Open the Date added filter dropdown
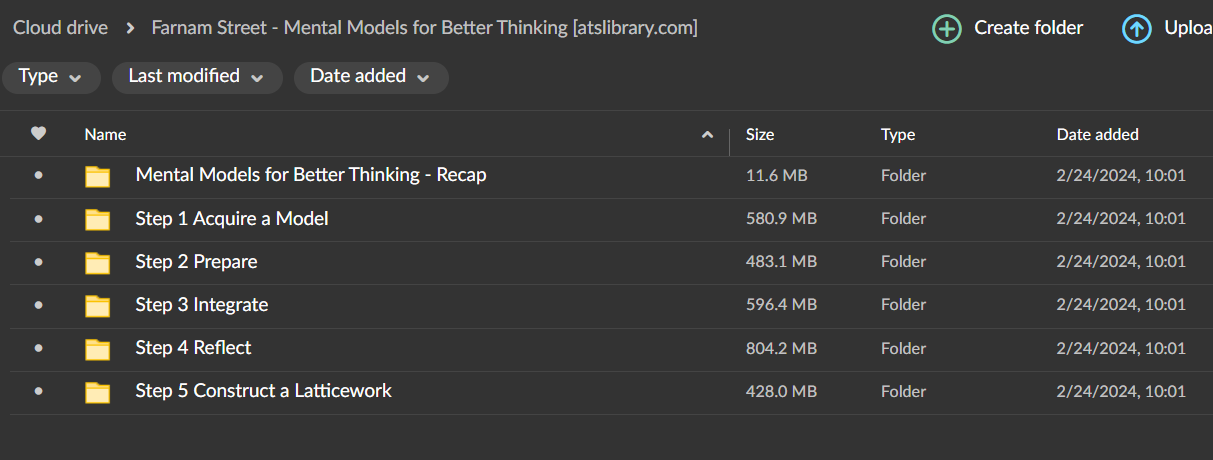 coord(371,77)
